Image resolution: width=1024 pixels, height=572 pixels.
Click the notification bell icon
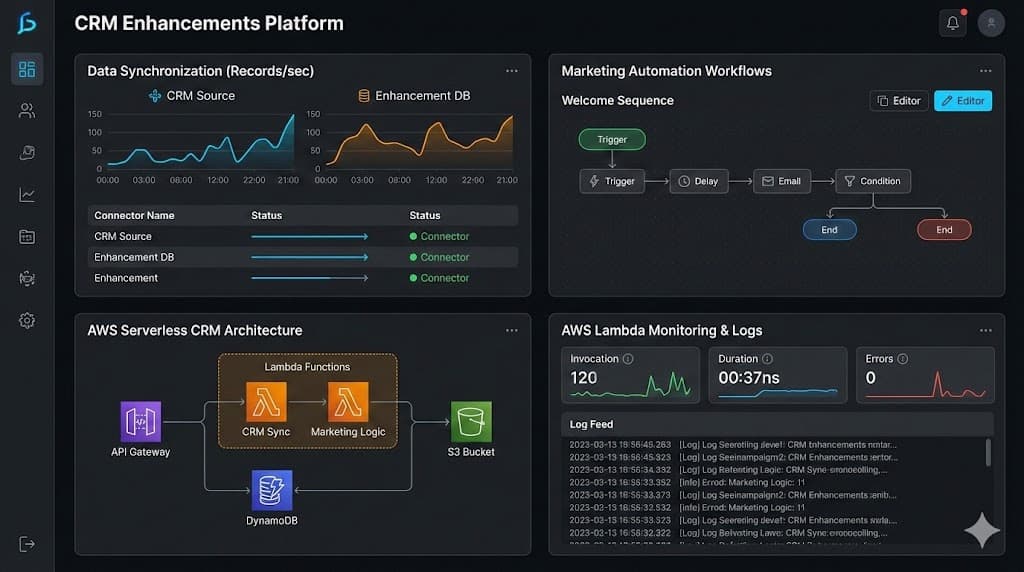click(953, 24)
